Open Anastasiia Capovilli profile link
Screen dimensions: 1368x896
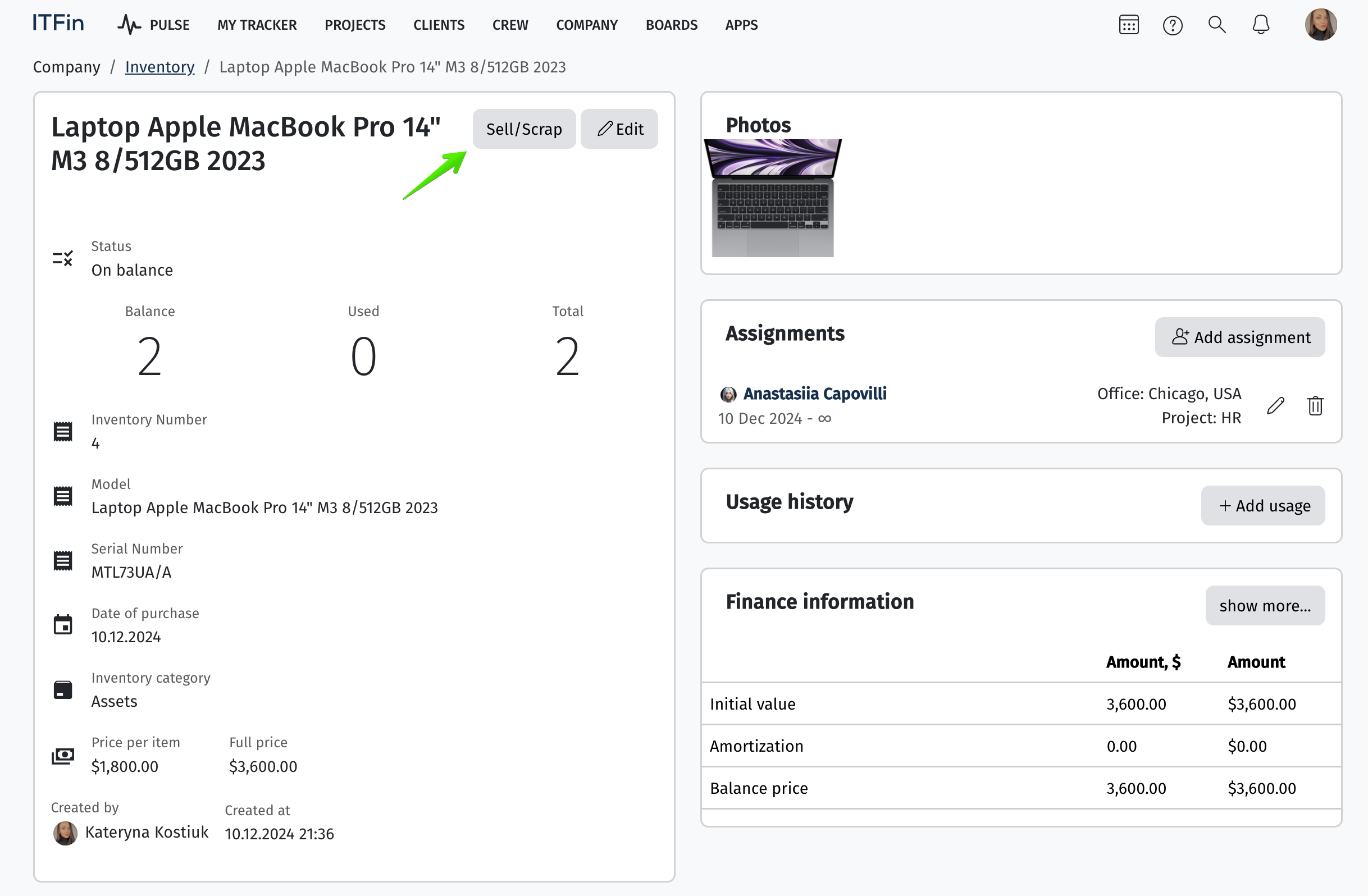pos(814,394)
